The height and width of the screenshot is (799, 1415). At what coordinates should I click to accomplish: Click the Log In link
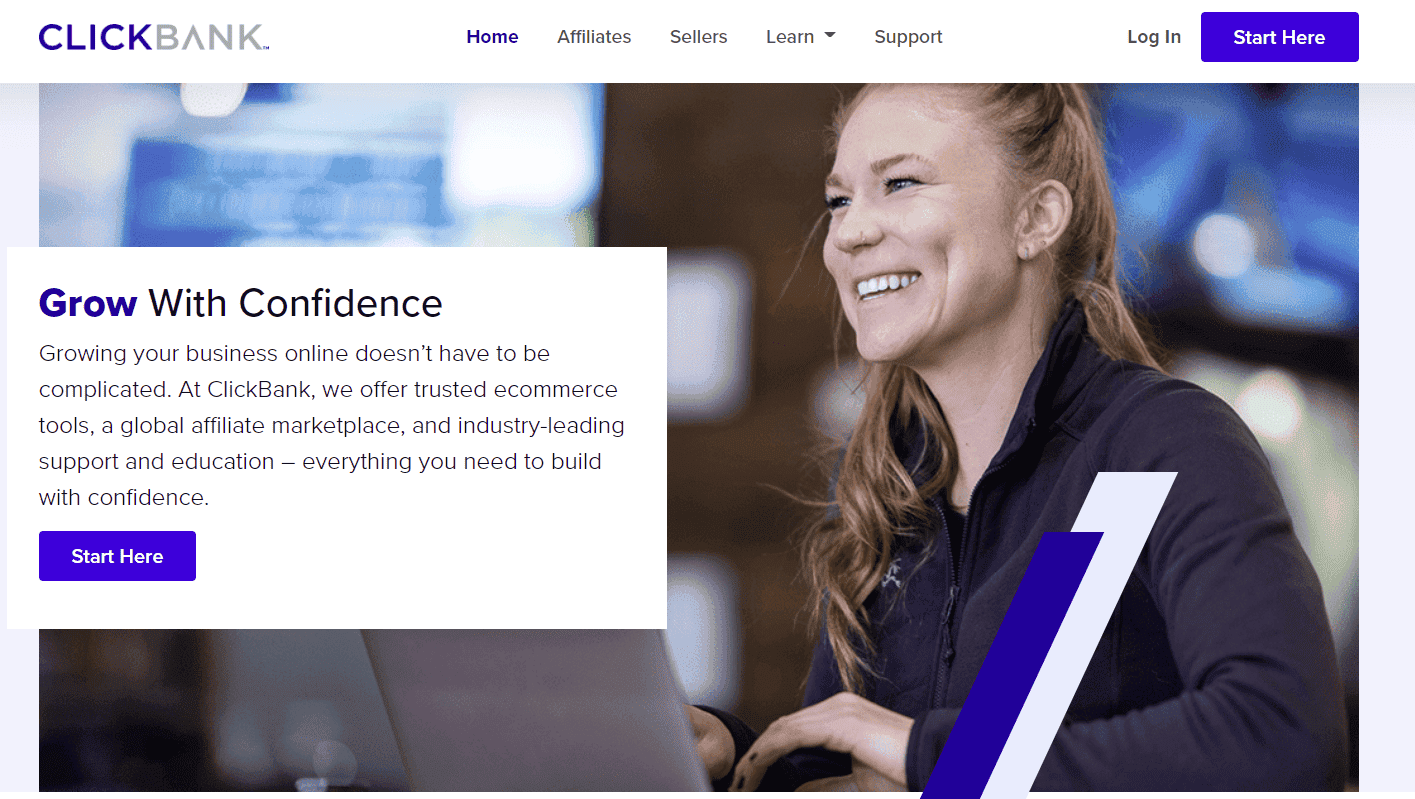pyautogui.click(x=1154, y=37)
